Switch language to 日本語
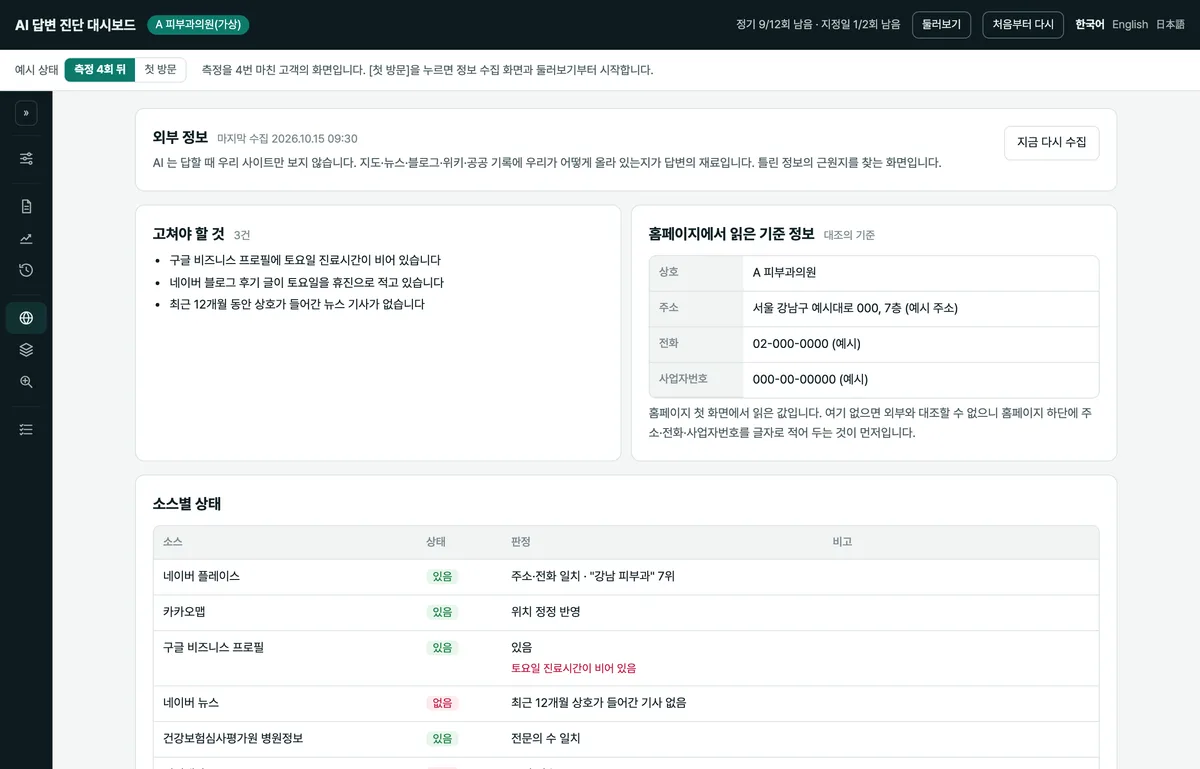The height and width of the screenshot is (769, 1200). click(x=1170, y=25)
